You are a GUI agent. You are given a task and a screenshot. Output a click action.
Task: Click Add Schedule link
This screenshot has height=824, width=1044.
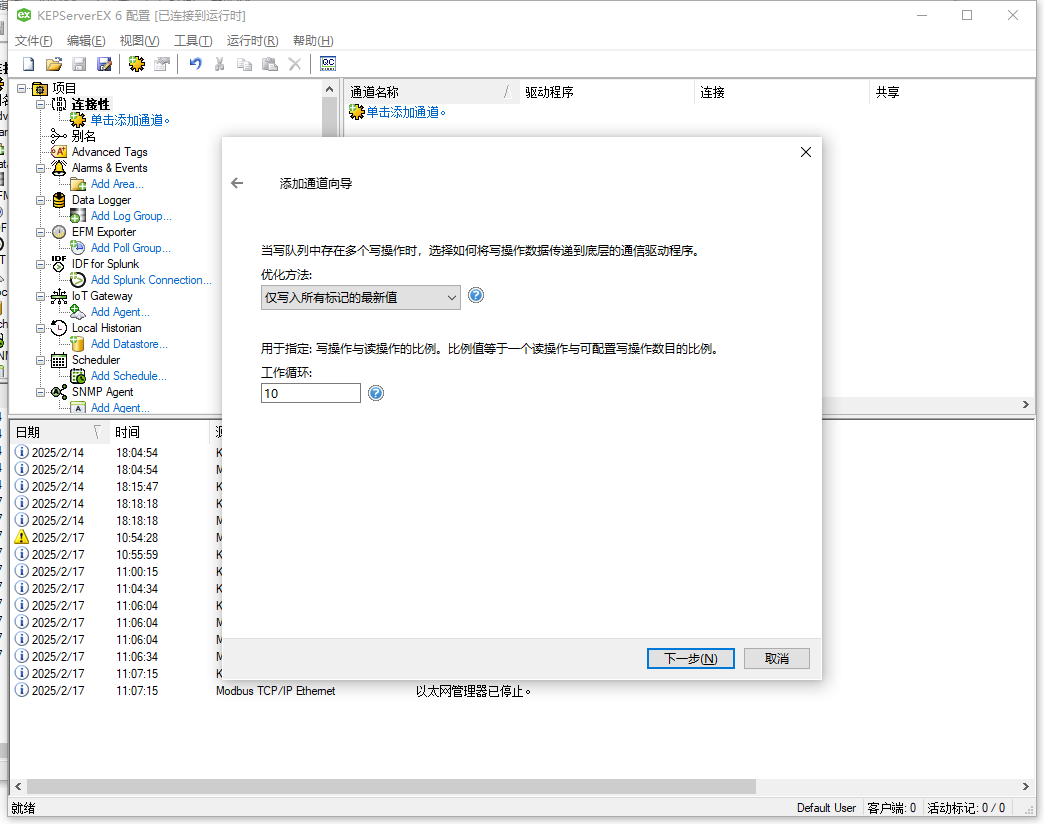(x=129, y=375)
